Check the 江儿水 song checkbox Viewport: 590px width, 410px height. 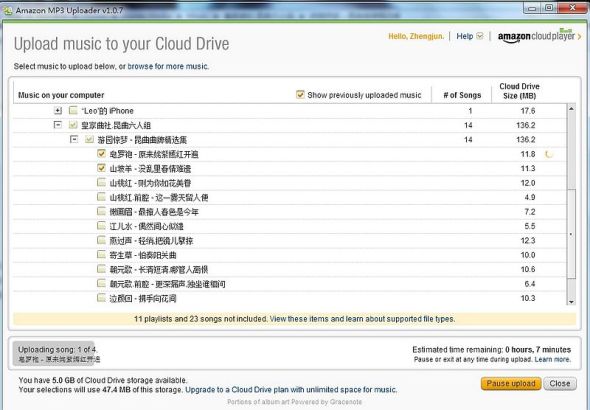click(x=101, y=226)
